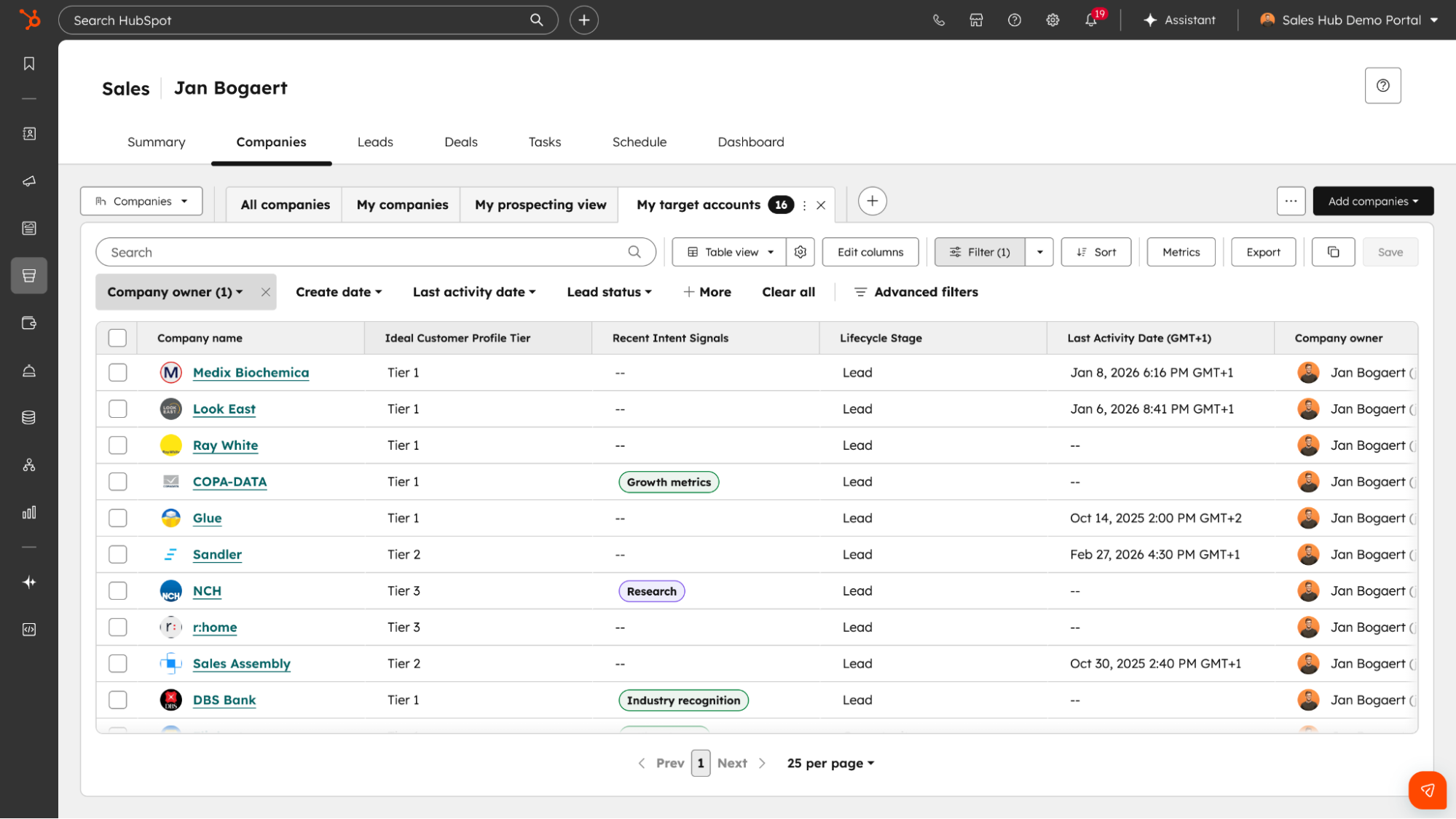Screen dimensions: 1456x819
Task: Open the Last activity date filter dropdown
Action: (474, 293)
